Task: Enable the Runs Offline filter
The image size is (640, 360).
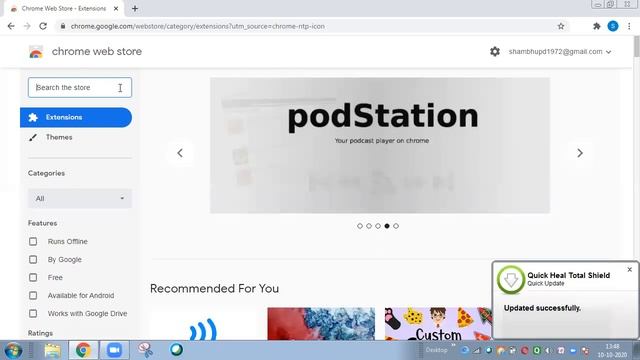Action: point(33,242)
